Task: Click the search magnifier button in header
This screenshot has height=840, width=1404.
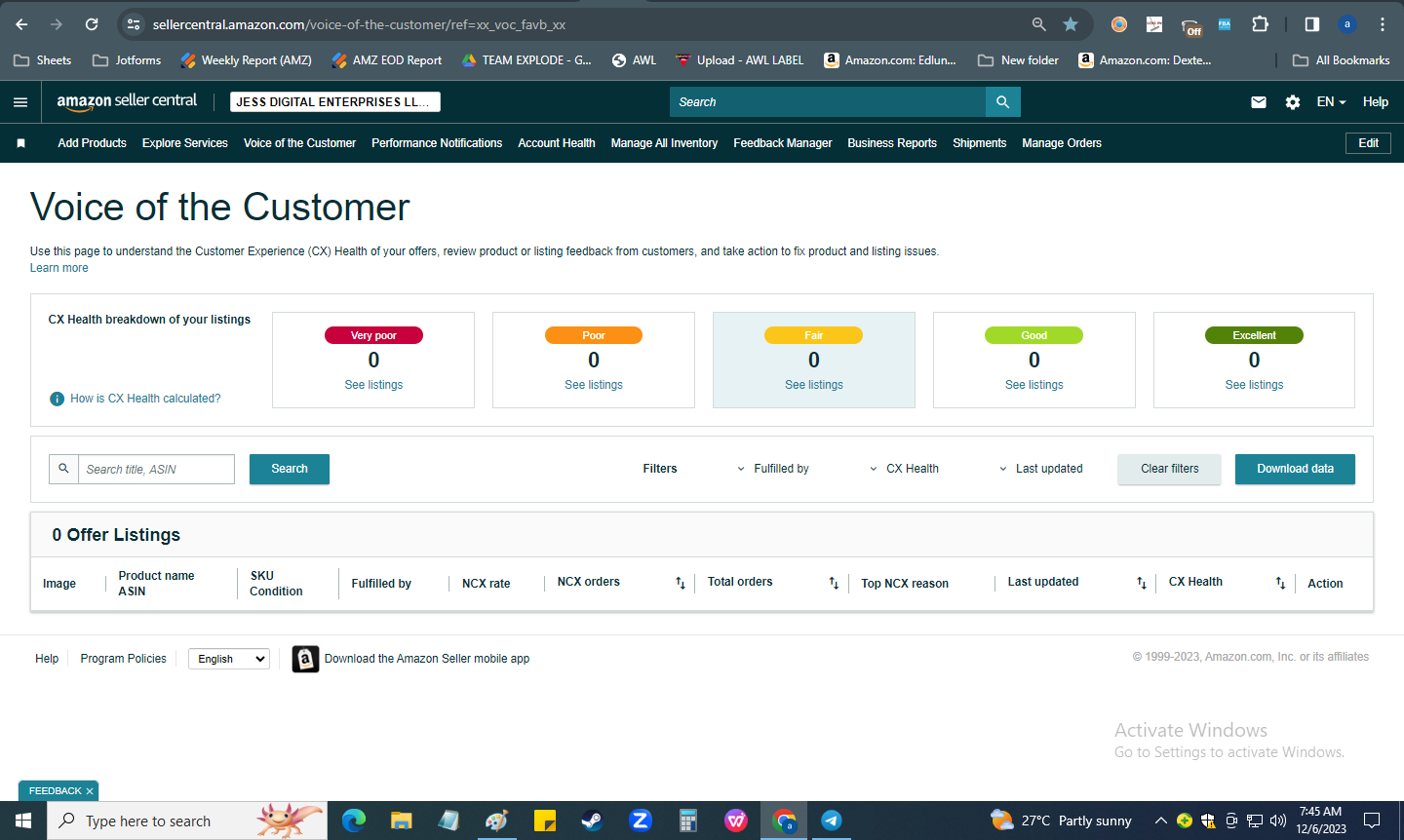Action: 1002,102
